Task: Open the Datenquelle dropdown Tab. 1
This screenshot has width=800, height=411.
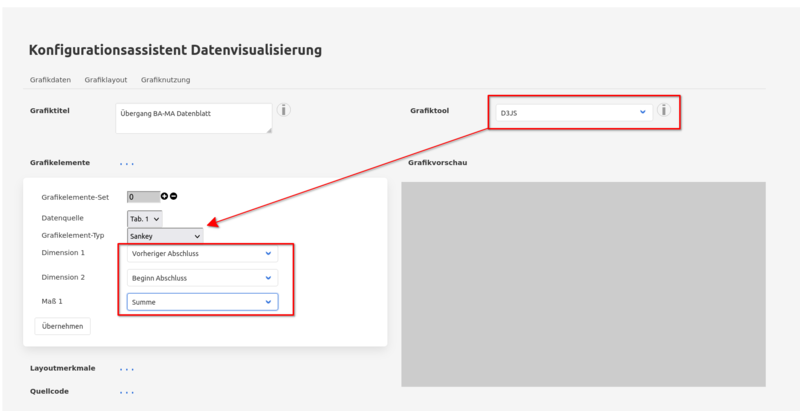Action: tap(144, 218)
